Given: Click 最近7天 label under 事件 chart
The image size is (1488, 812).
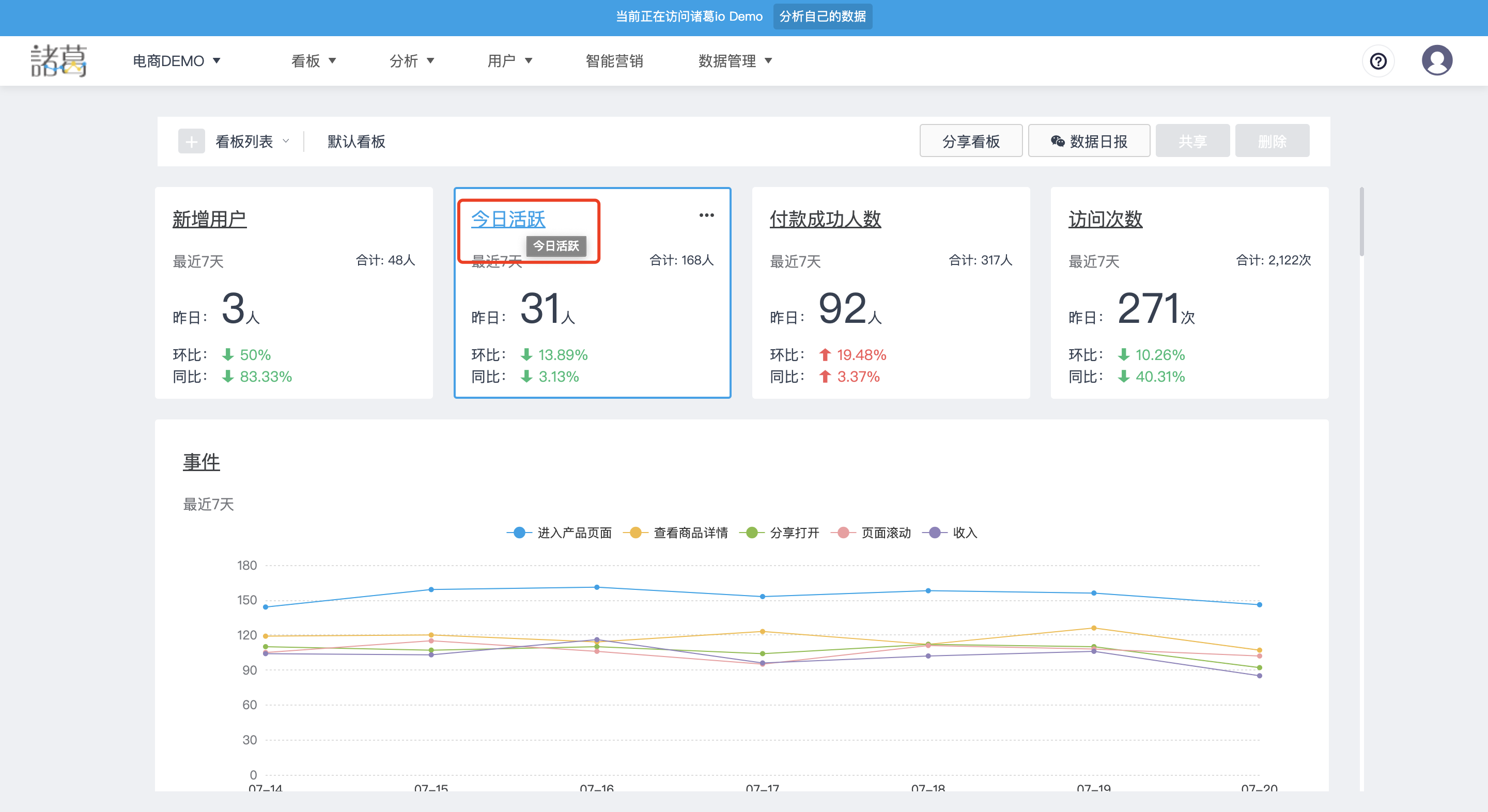Looking at the screenshot, I should [x=208, y=504].
